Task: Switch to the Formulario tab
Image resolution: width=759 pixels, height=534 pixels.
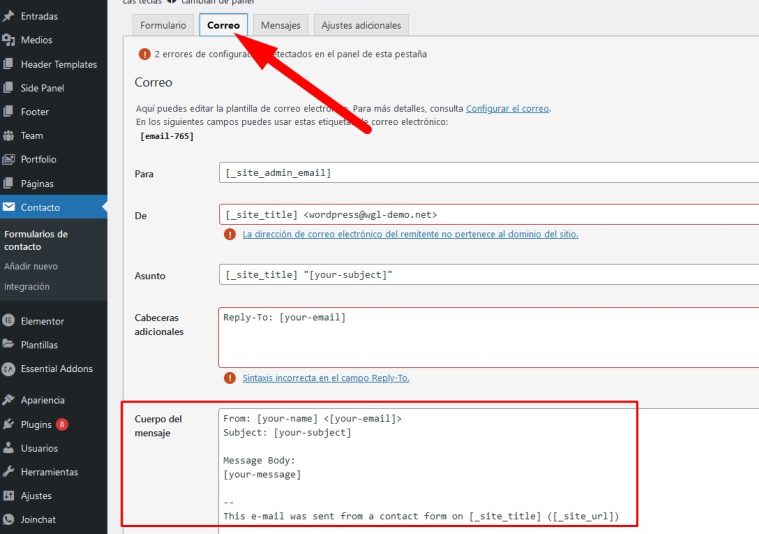Action: (x=162, y=24)
